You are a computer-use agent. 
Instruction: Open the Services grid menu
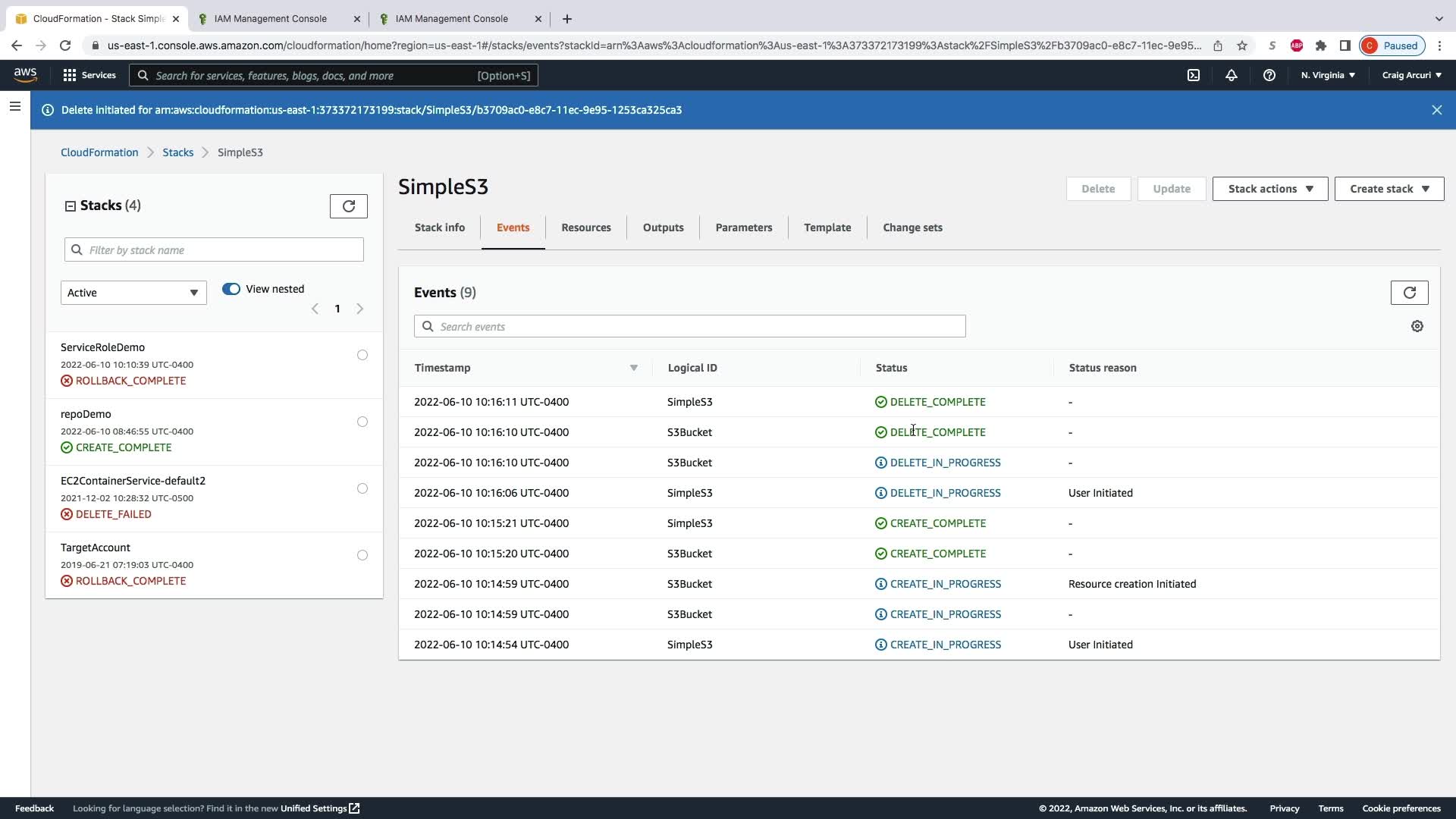tap(89, 75)
